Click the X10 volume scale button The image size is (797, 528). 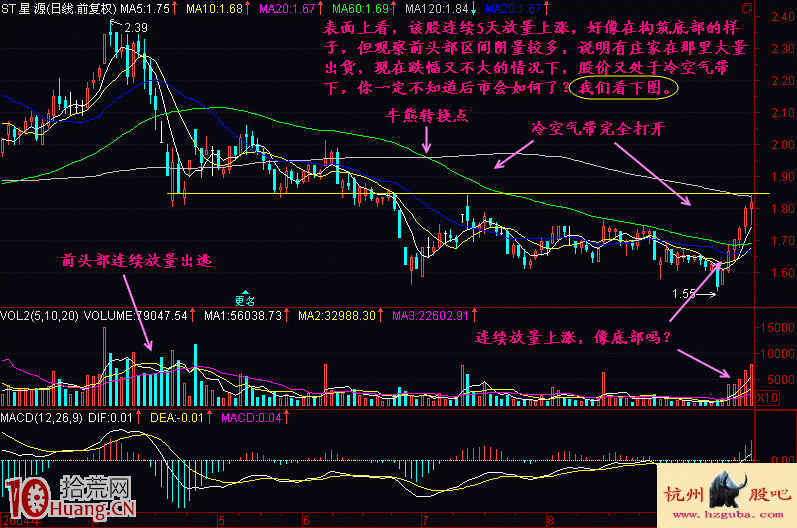click(768, 397)
